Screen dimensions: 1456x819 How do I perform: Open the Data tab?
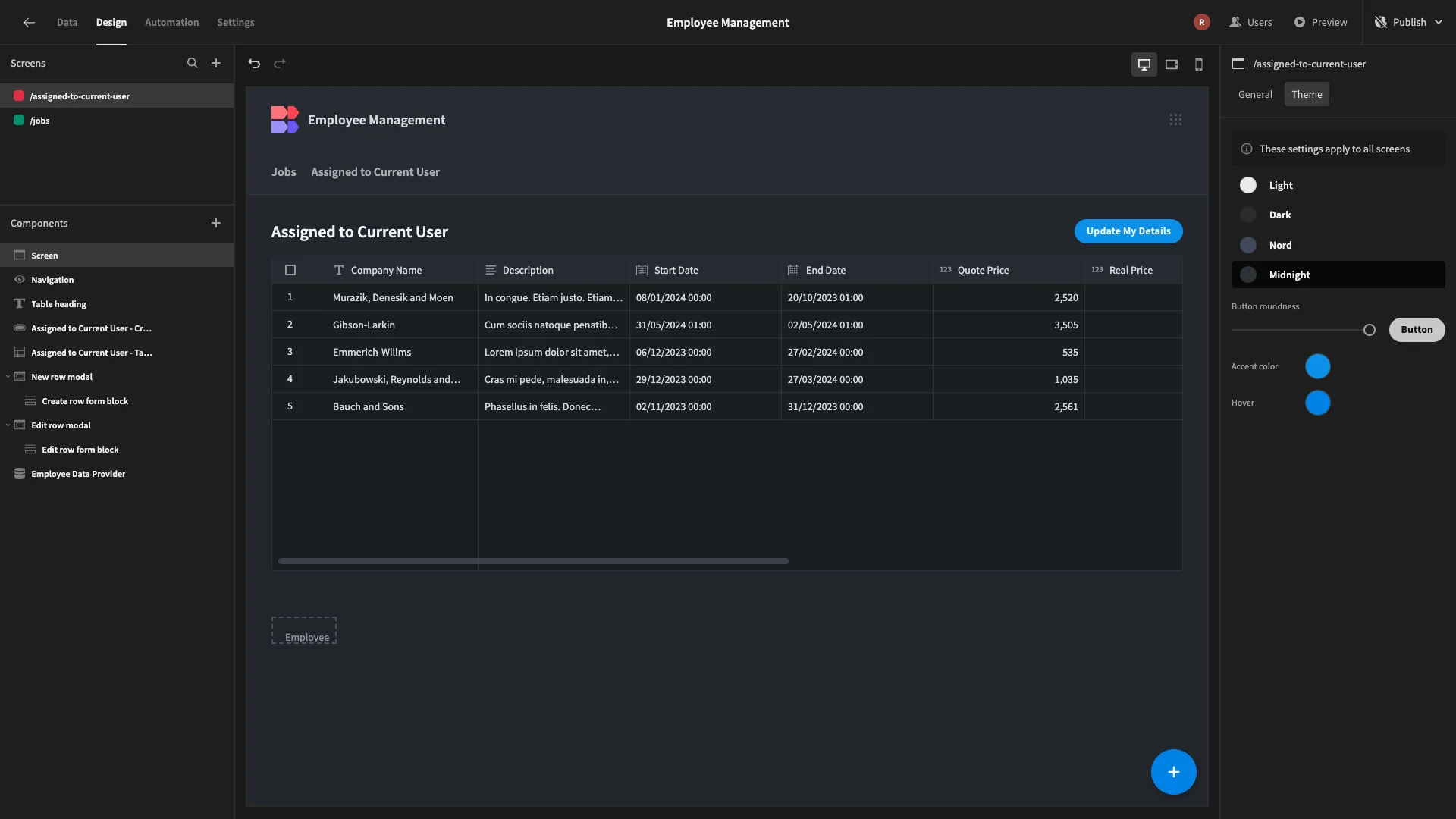(x=67, y=23)
